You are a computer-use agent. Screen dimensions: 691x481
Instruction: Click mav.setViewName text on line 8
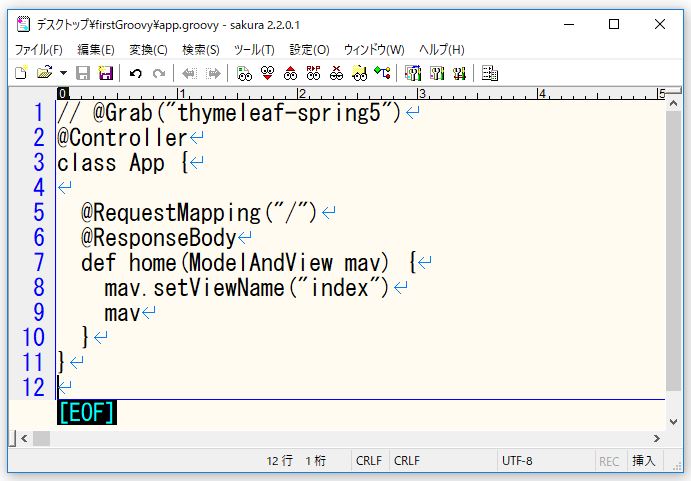[x=194, y=288]
